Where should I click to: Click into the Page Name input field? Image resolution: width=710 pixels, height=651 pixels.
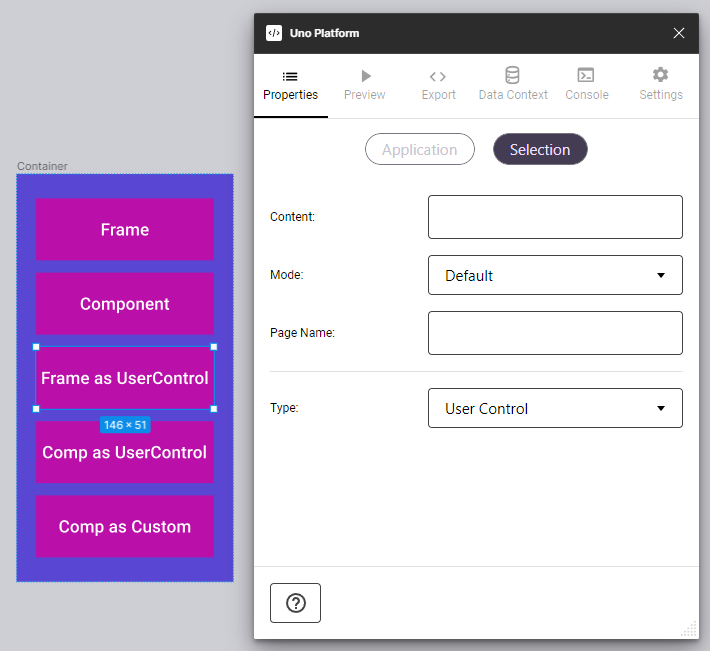click(x=555, y=333)
